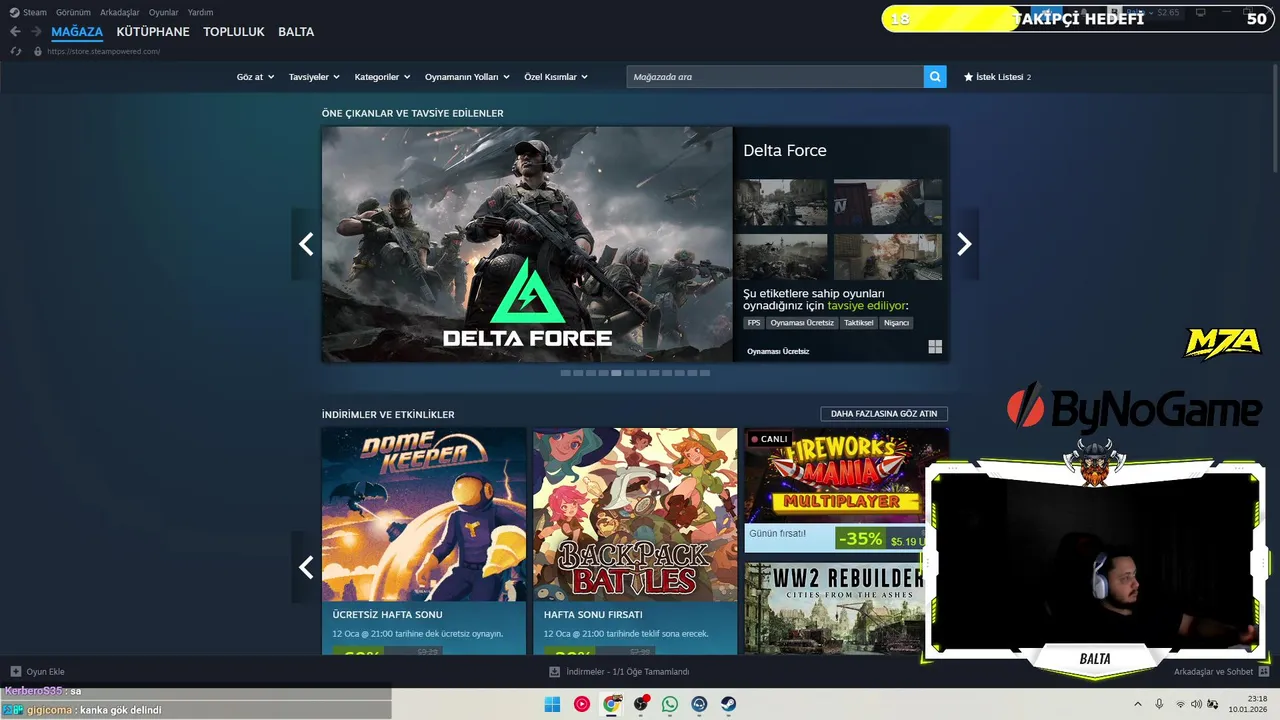The width and height of the screenshot is (1280, 720).
Task: Open the Oyunlar menu
Action: pos(164,12)
